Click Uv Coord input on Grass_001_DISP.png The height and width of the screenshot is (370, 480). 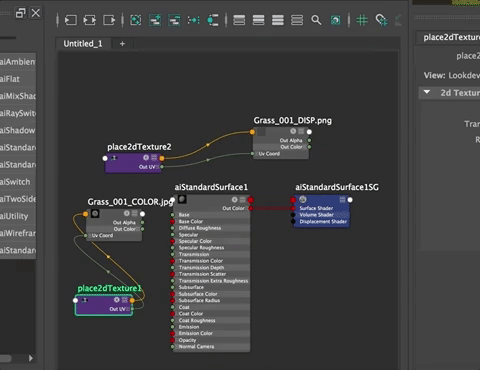(x=253, y=154)
